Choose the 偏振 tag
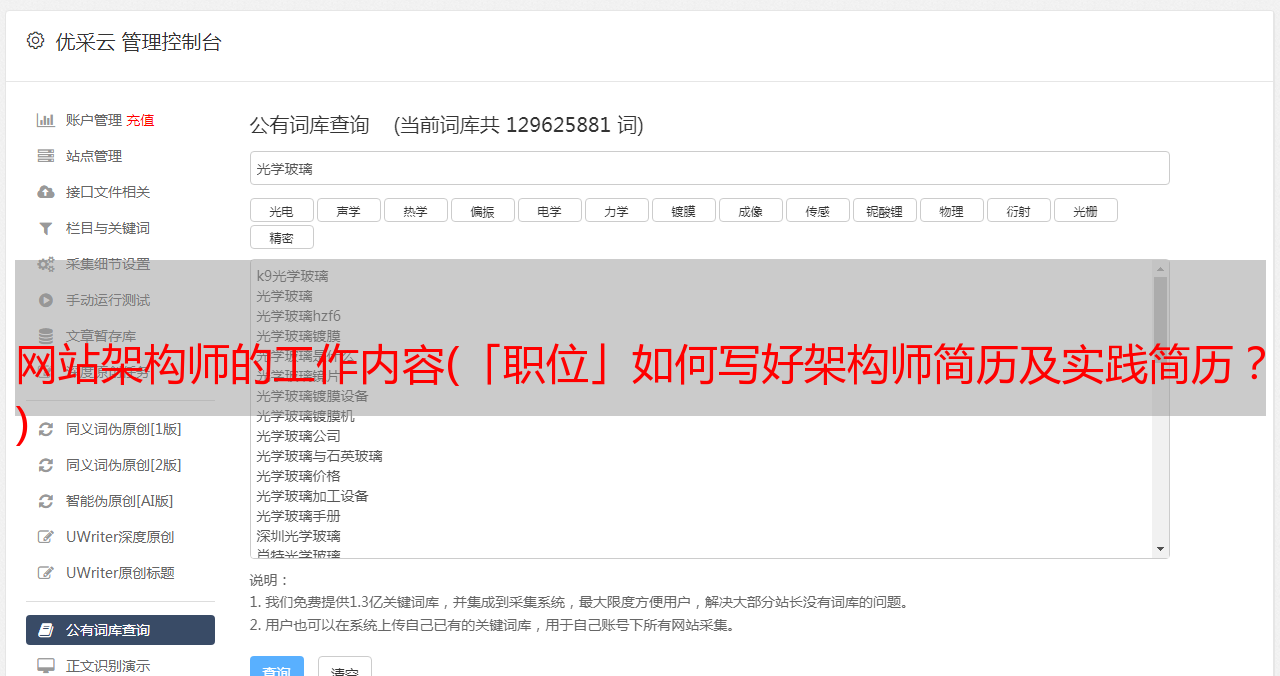Image resolution: width=1280 pixels, height=676 pixels. pyautogui.click(x=482, y=210)
